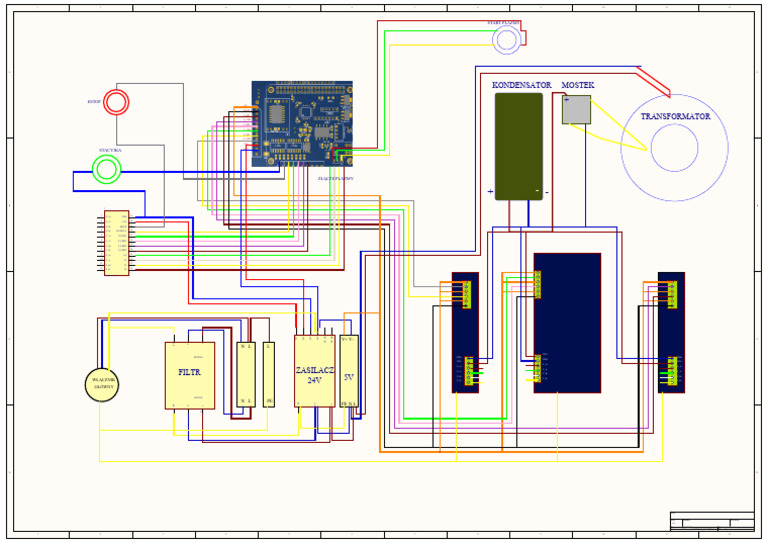
Task: Click the red ESTOP button symbol
Action: tap(116, 102)
